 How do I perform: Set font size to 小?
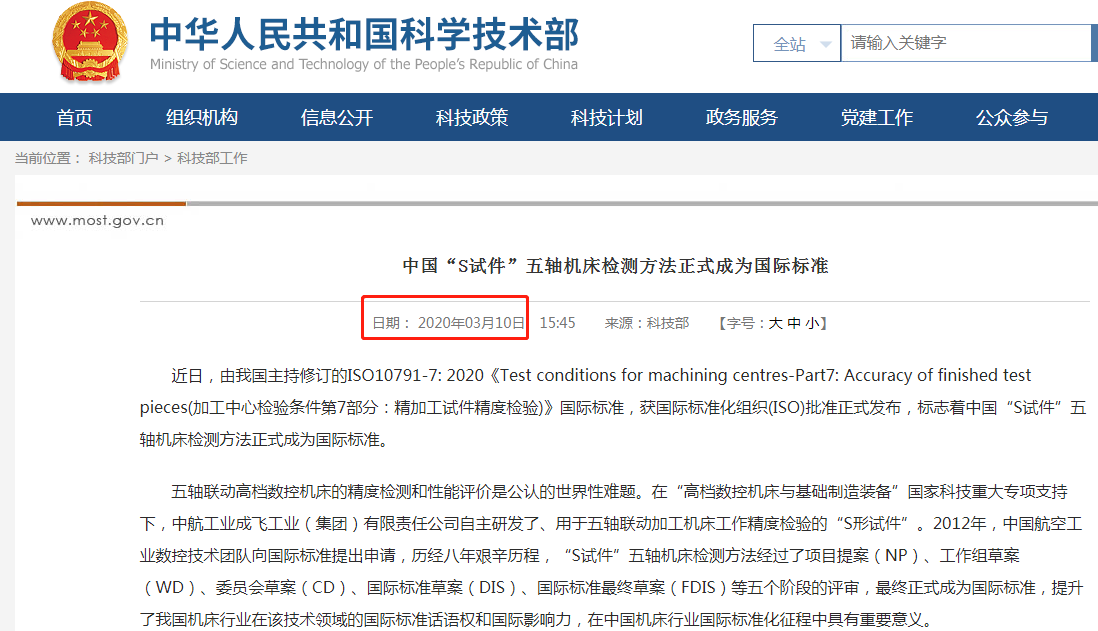[812, 323]
